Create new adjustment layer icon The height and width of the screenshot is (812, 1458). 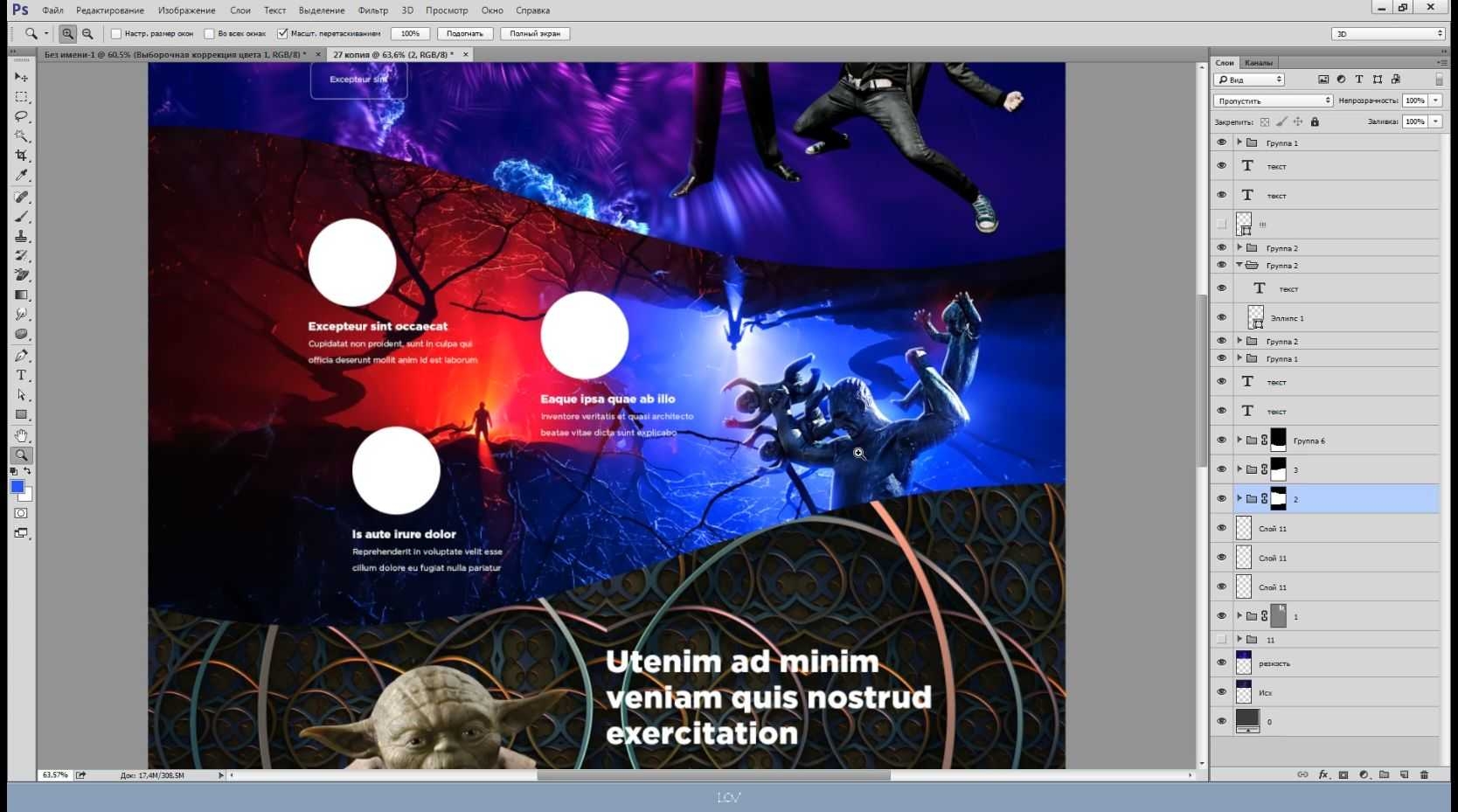(x=1364, y=774)
